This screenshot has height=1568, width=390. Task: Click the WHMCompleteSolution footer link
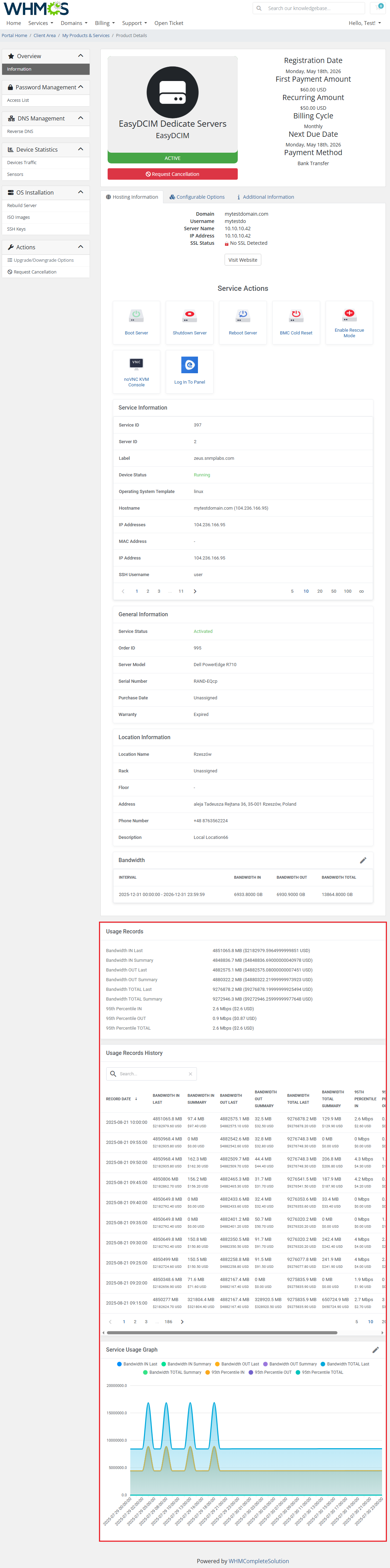[259, 1561]
